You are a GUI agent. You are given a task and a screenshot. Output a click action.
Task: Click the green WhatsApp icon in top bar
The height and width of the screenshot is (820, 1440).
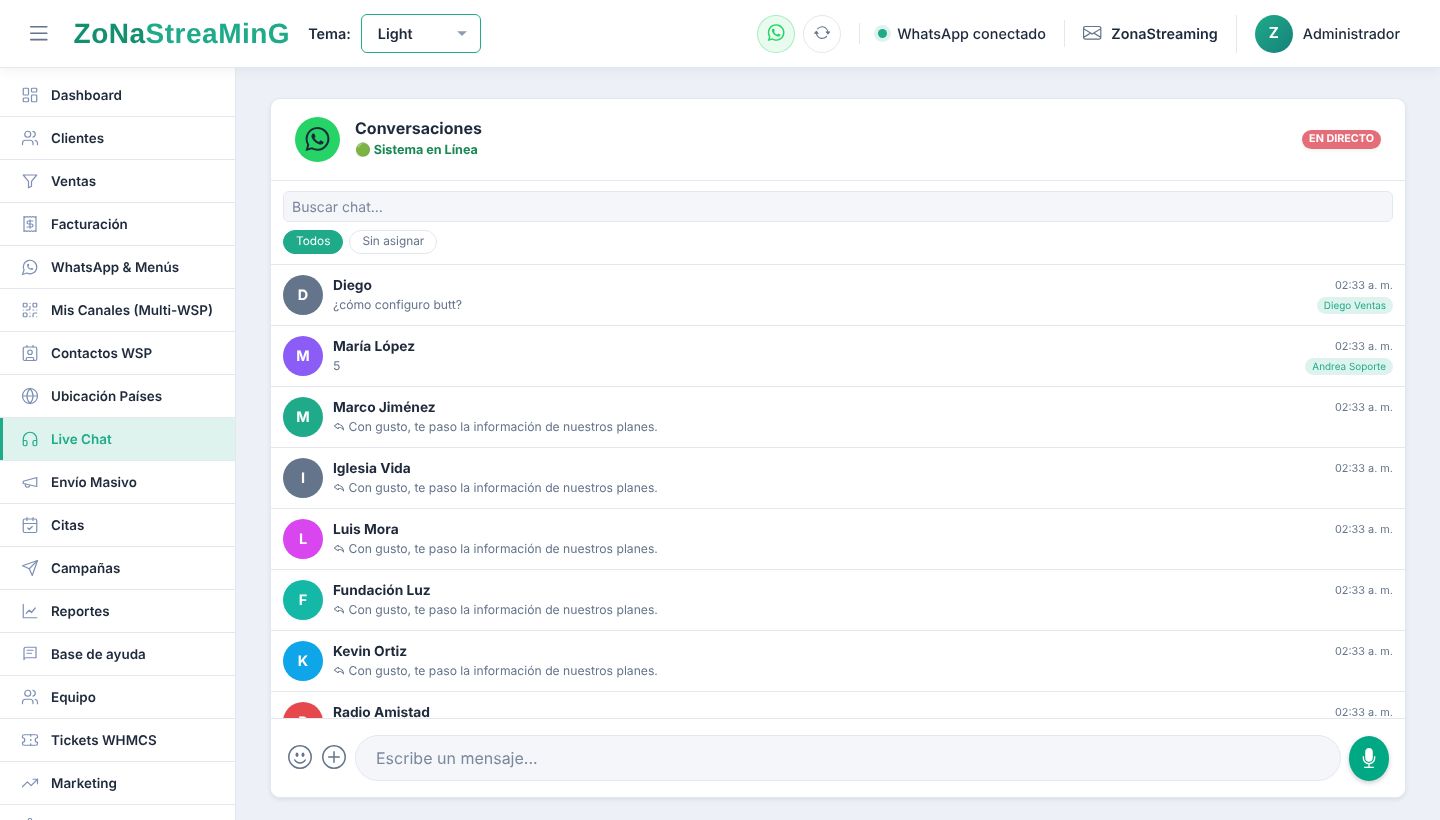[x=776, y=33]
